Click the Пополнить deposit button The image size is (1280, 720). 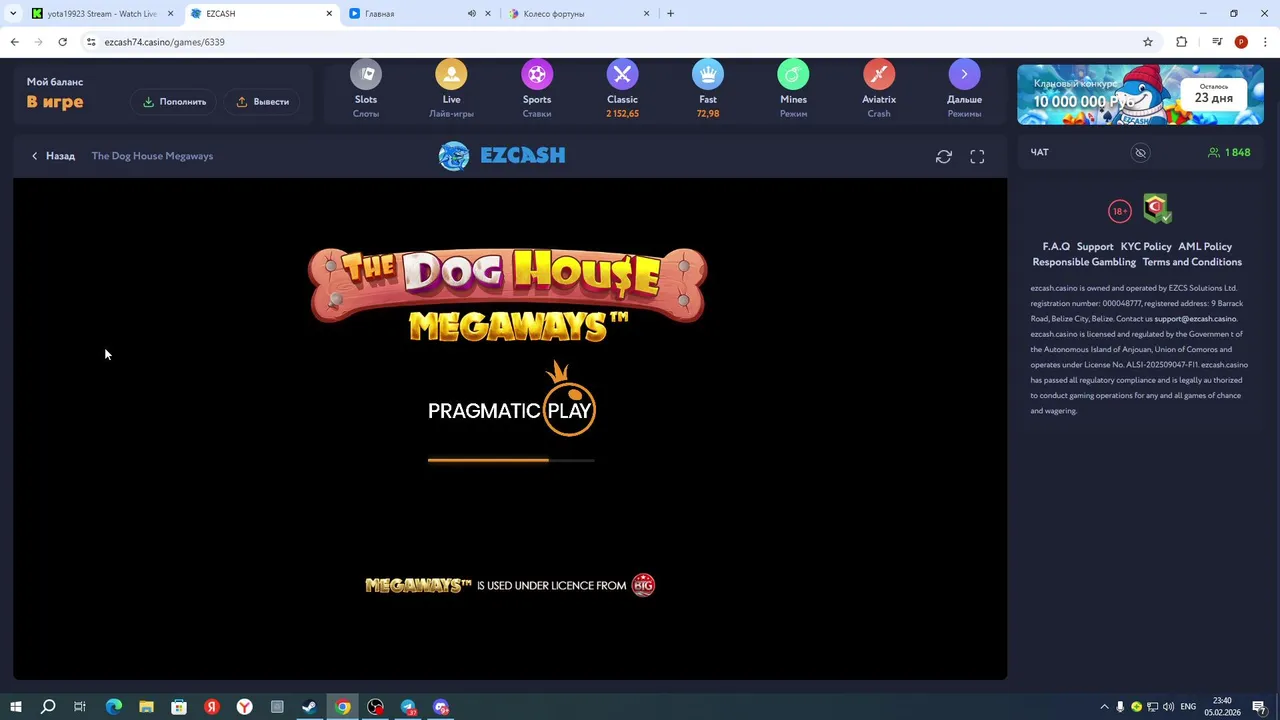[x=174, y=101]
